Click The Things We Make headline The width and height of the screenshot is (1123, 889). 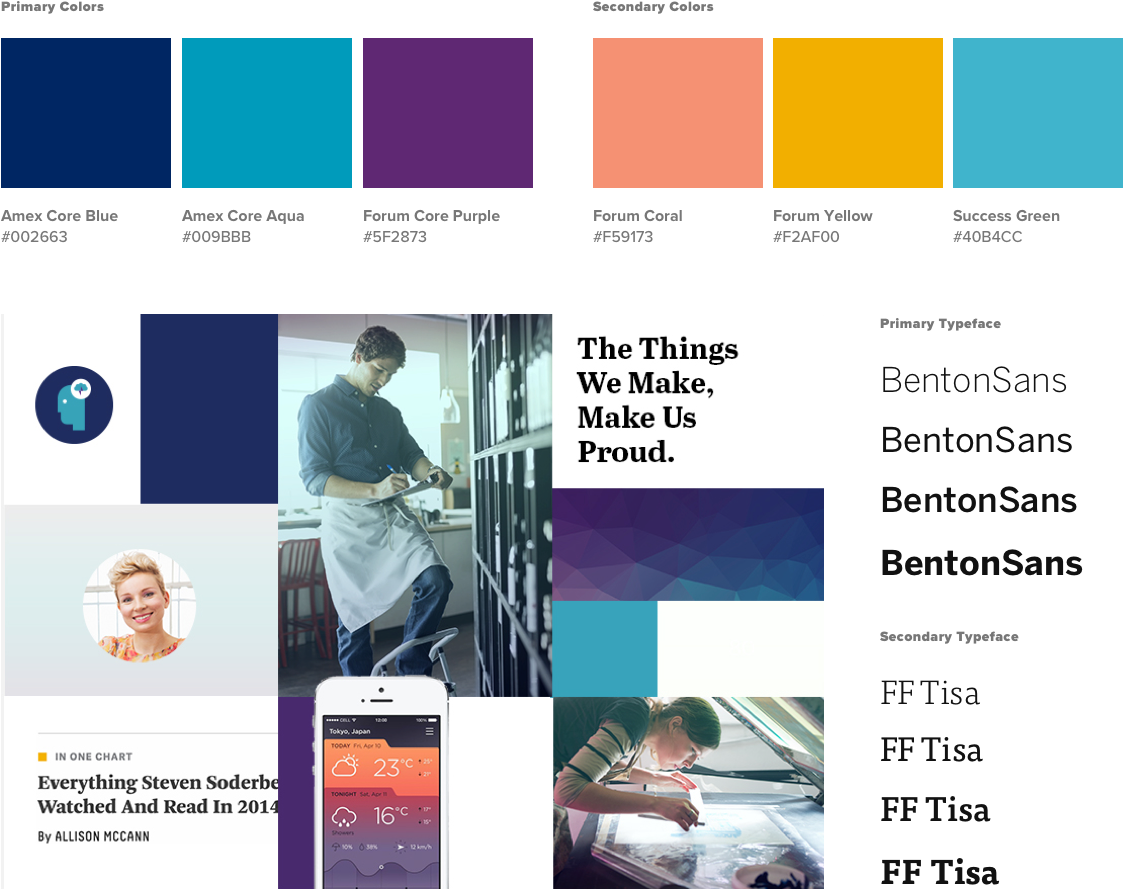[657, 400]
